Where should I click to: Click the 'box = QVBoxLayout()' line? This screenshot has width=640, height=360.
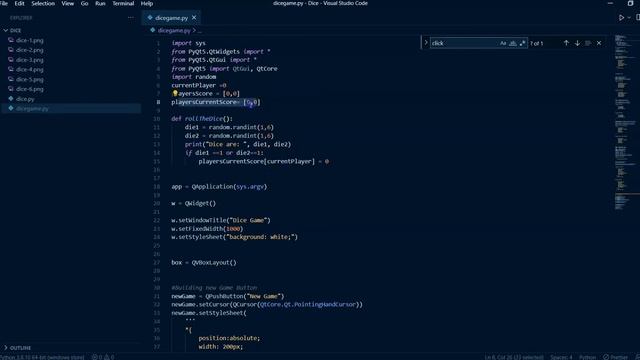(204, 262)
